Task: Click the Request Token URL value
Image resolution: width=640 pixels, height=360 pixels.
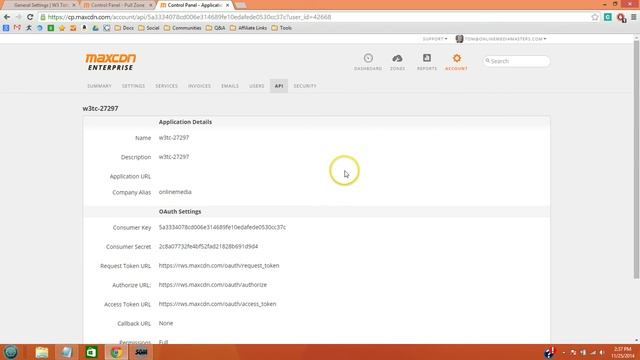Action: click(219, 266)
